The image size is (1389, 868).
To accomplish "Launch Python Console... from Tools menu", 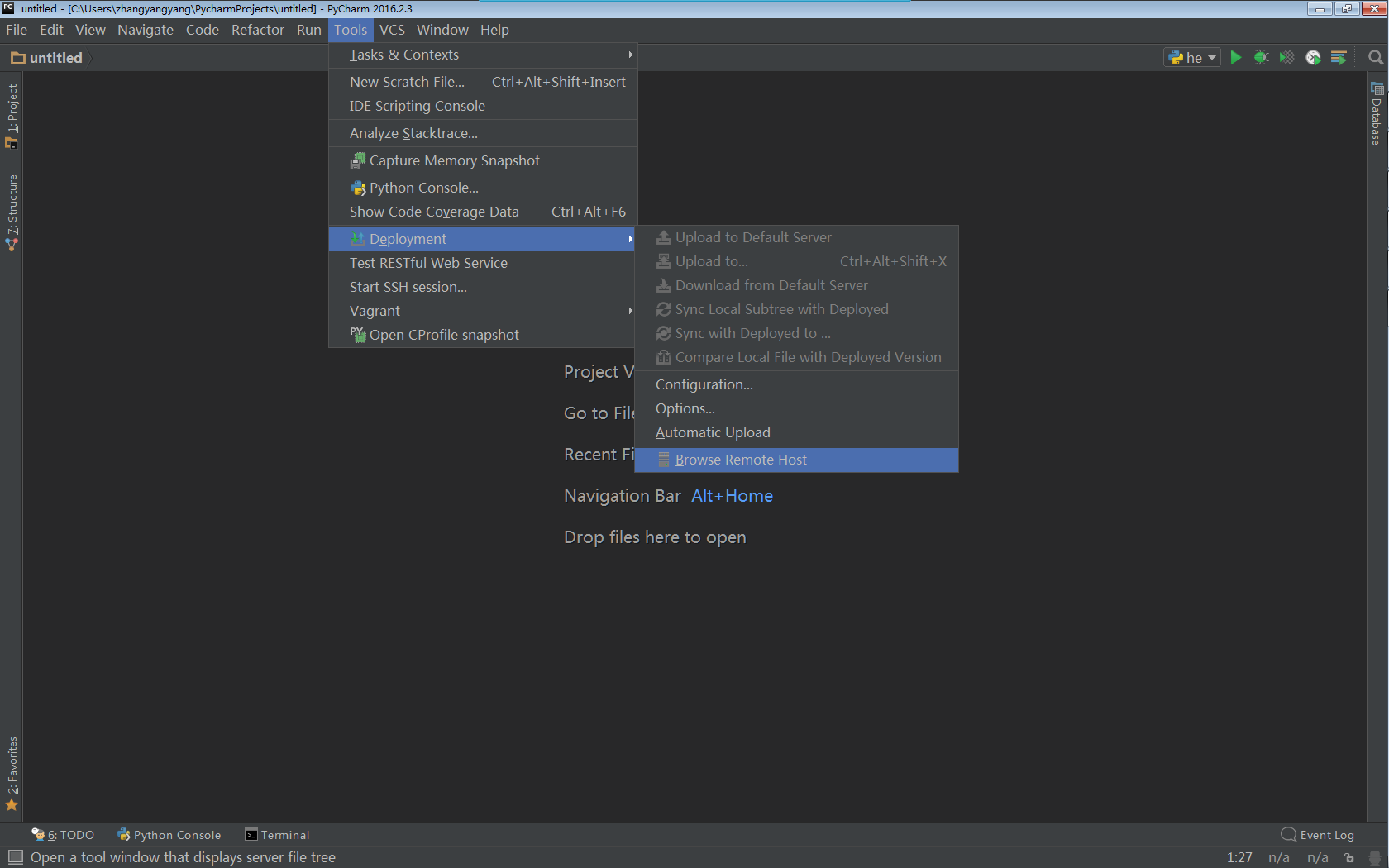I will [x=483, y=188].
